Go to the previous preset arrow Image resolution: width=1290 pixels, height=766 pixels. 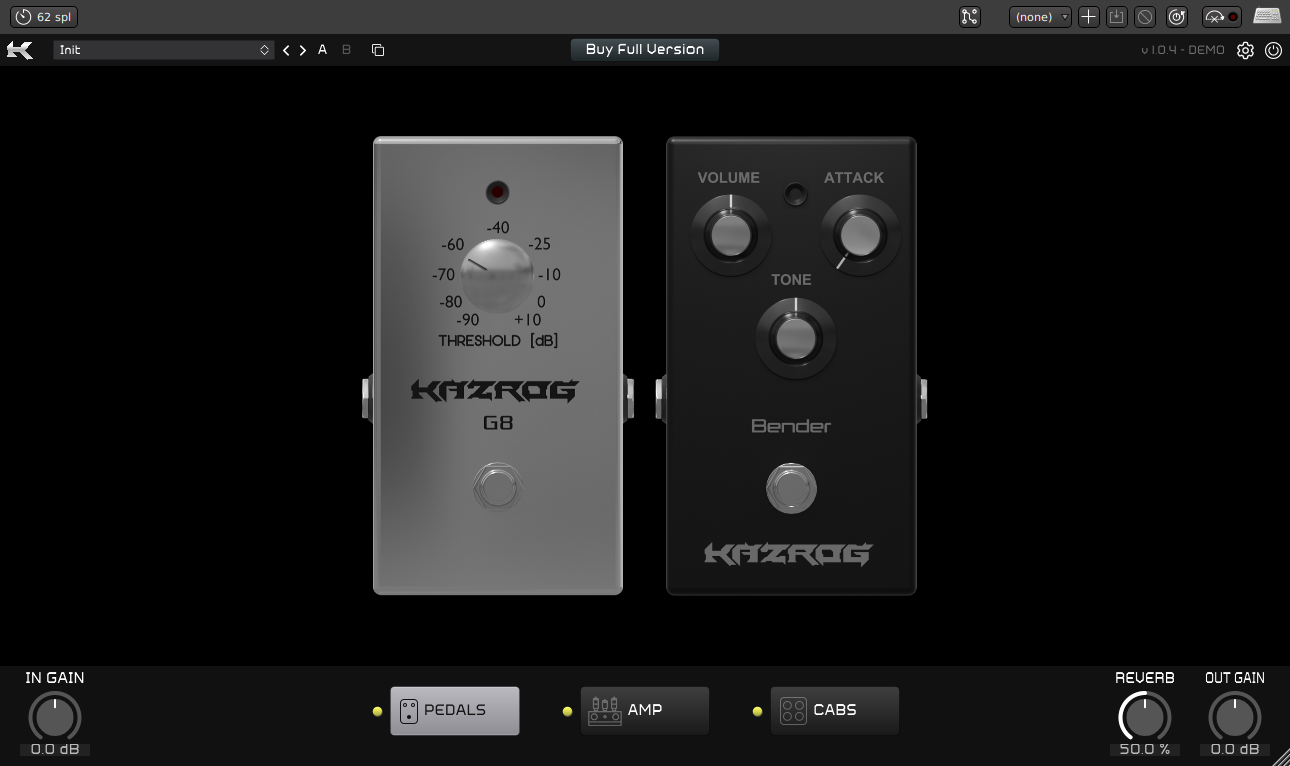286,50
